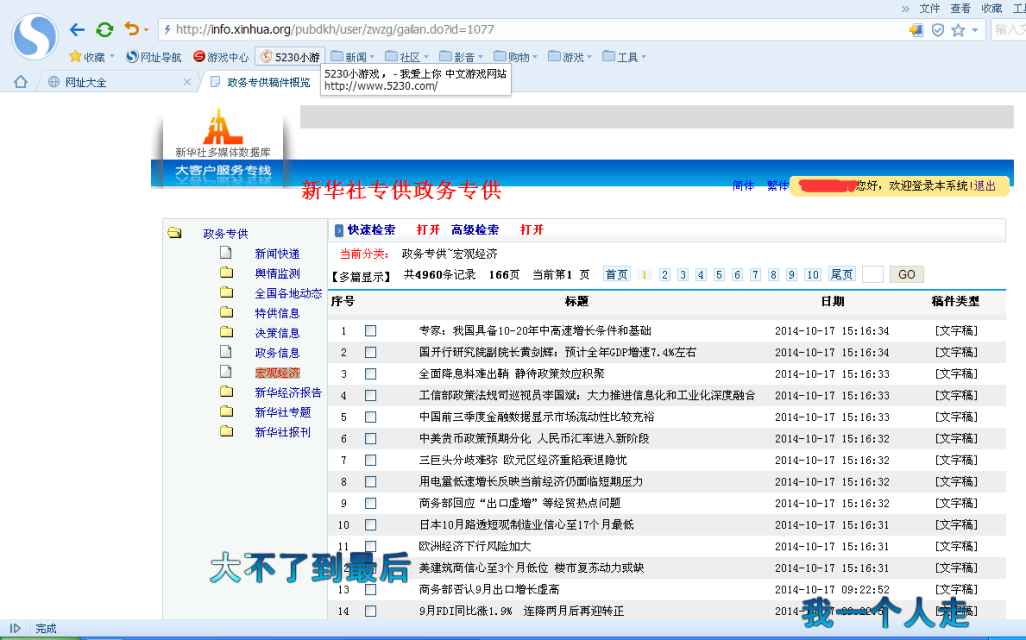Image resolution: width=1026 pixels, height=640 pixels.
Task: Click the 特供信息 folder icon
Action: [226, 311]
